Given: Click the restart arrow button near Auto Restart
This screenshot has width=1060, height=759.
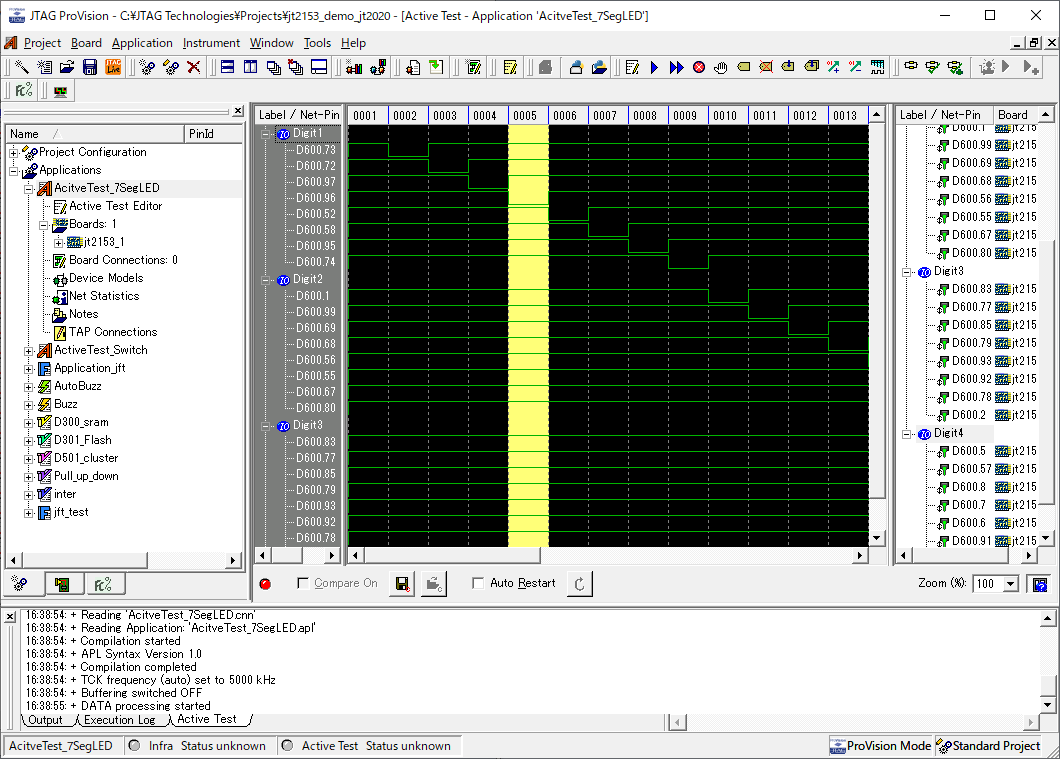Looking at the screenshot, I should 580,583.
